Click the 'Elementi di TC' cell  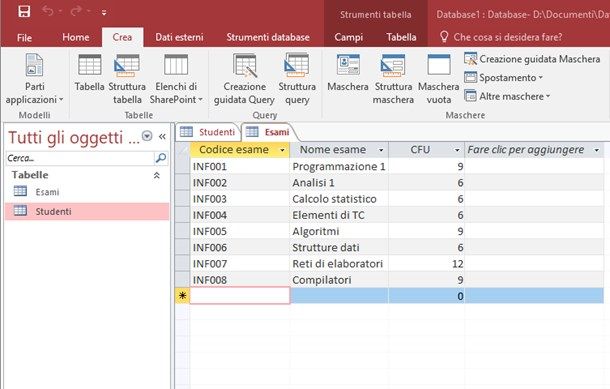pos(339,215)
